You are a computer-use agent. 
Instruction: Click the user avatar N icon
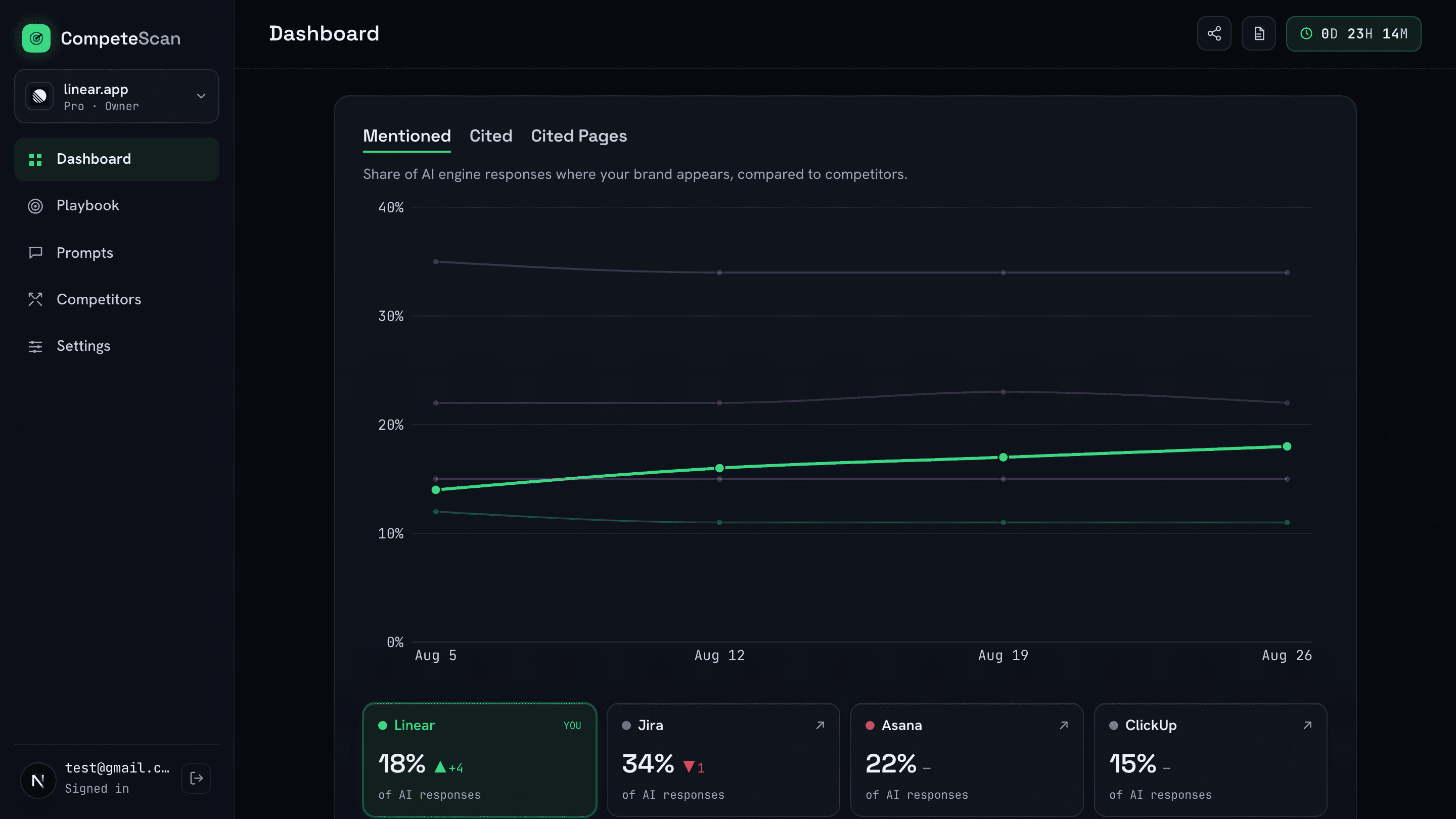(x=38, y=781)
